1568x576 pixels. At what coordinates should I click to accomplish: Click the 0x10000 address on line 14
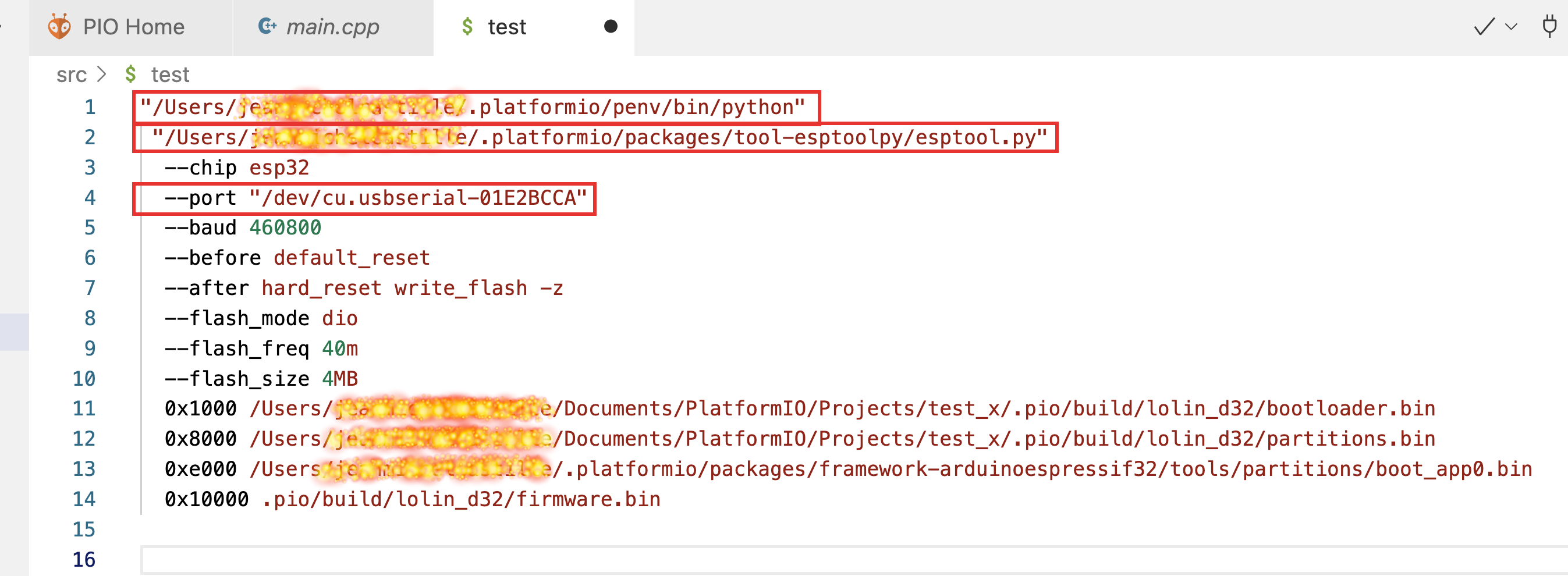pyautogui.click(x=207, y=499)
